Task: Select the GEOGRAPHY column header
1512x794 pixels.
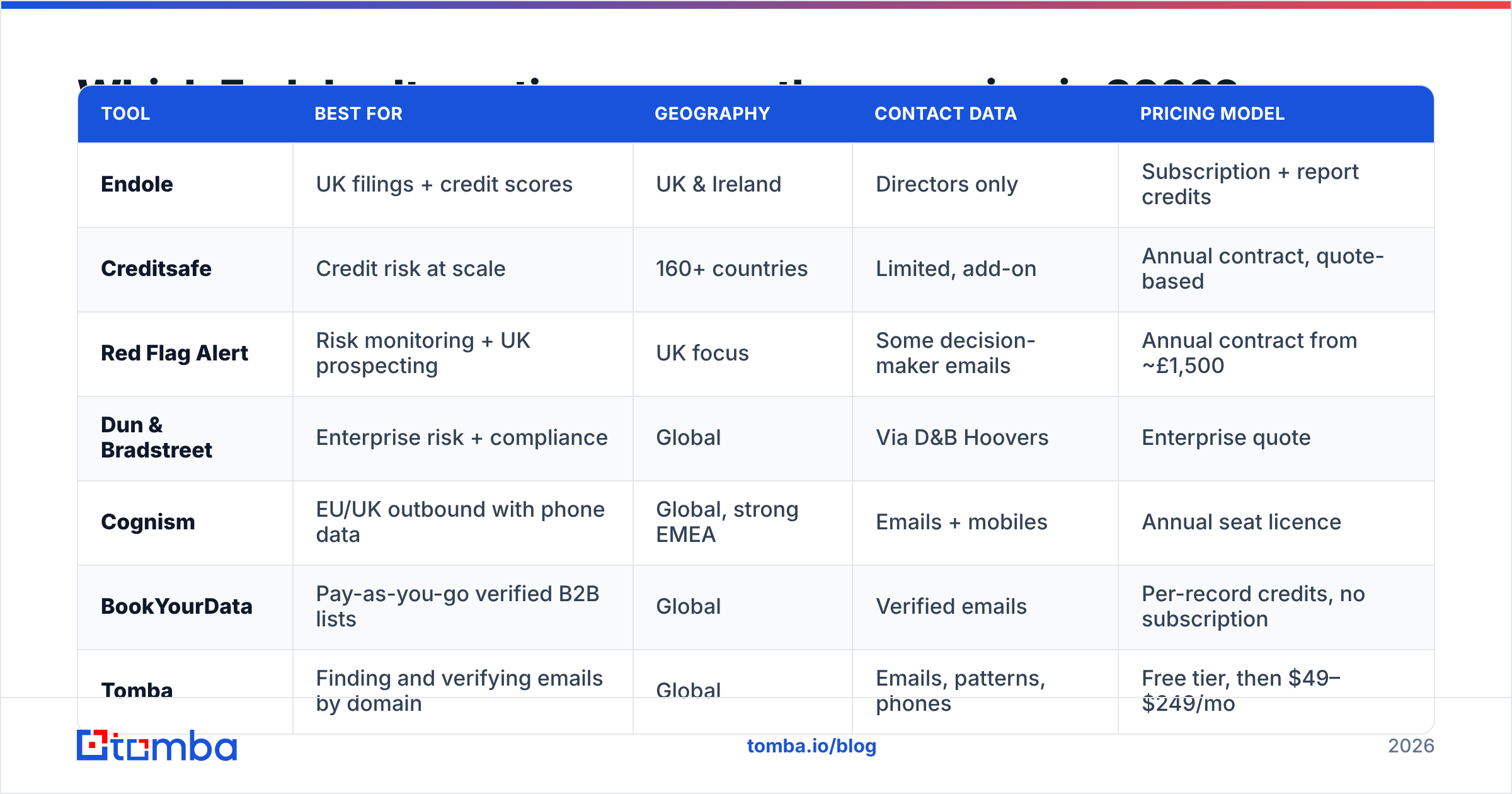Action: (713, 113)
